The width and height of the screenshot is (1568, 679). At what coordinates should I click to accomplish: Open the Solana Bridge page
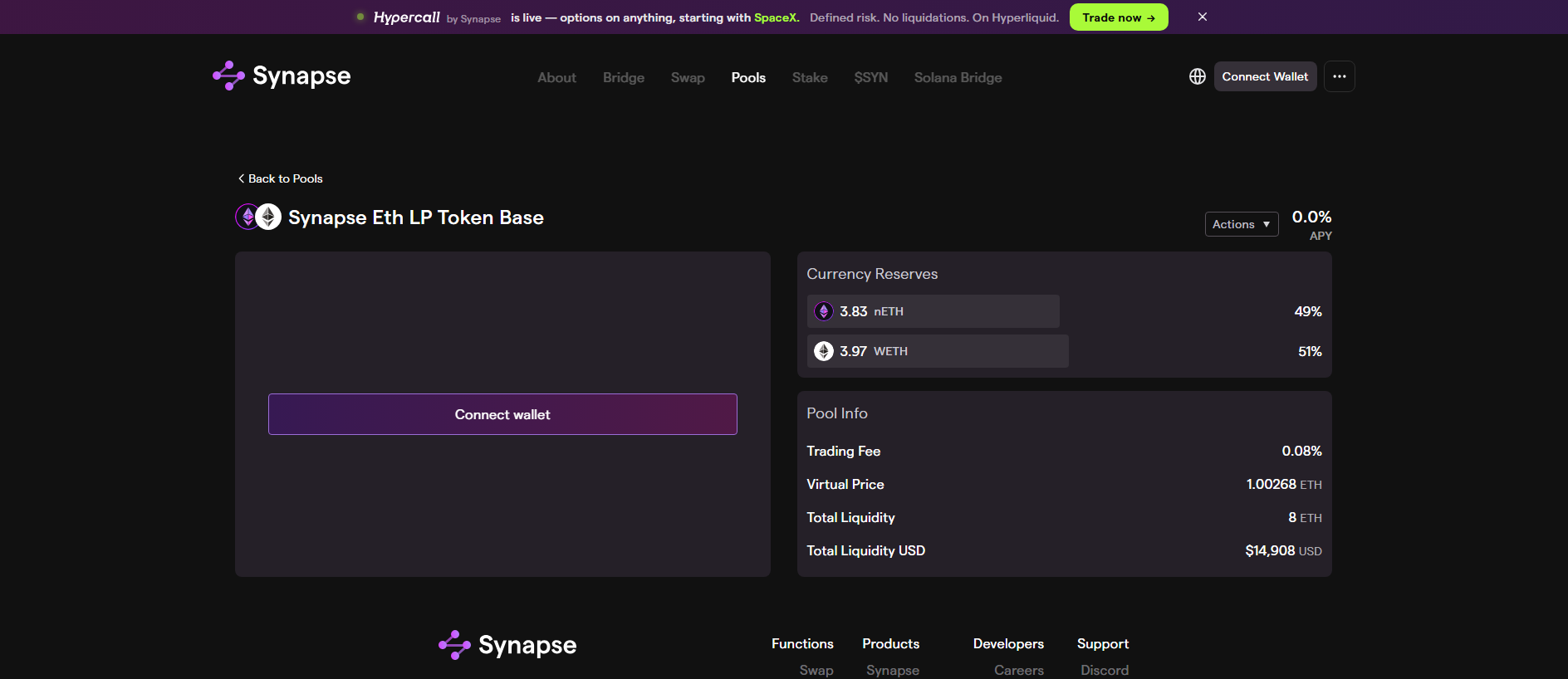pos(958,77)
